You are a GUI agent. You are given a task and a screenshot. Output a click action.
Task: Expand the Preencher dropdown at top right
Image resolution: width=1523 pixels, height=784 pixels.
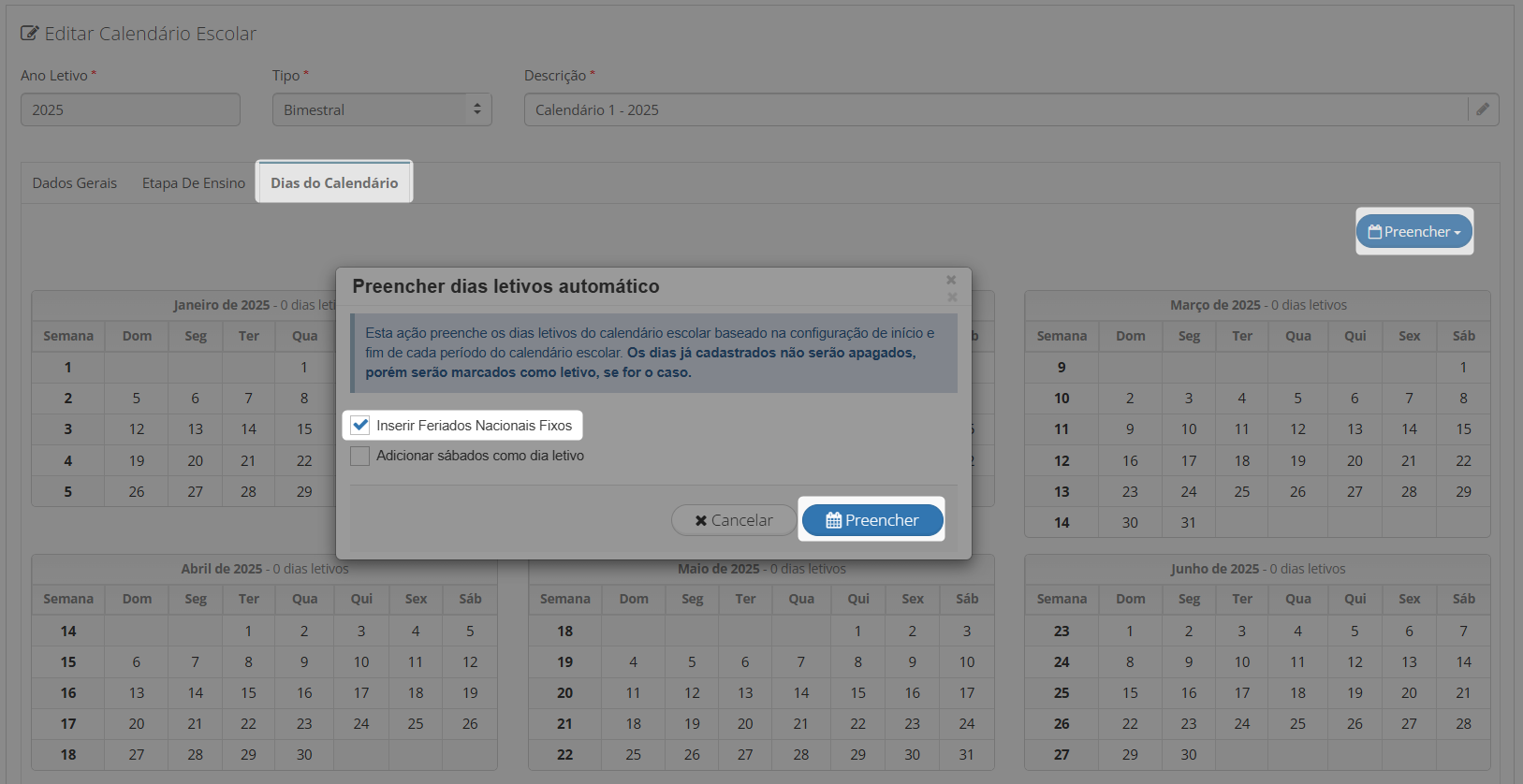coord(1414,232)
